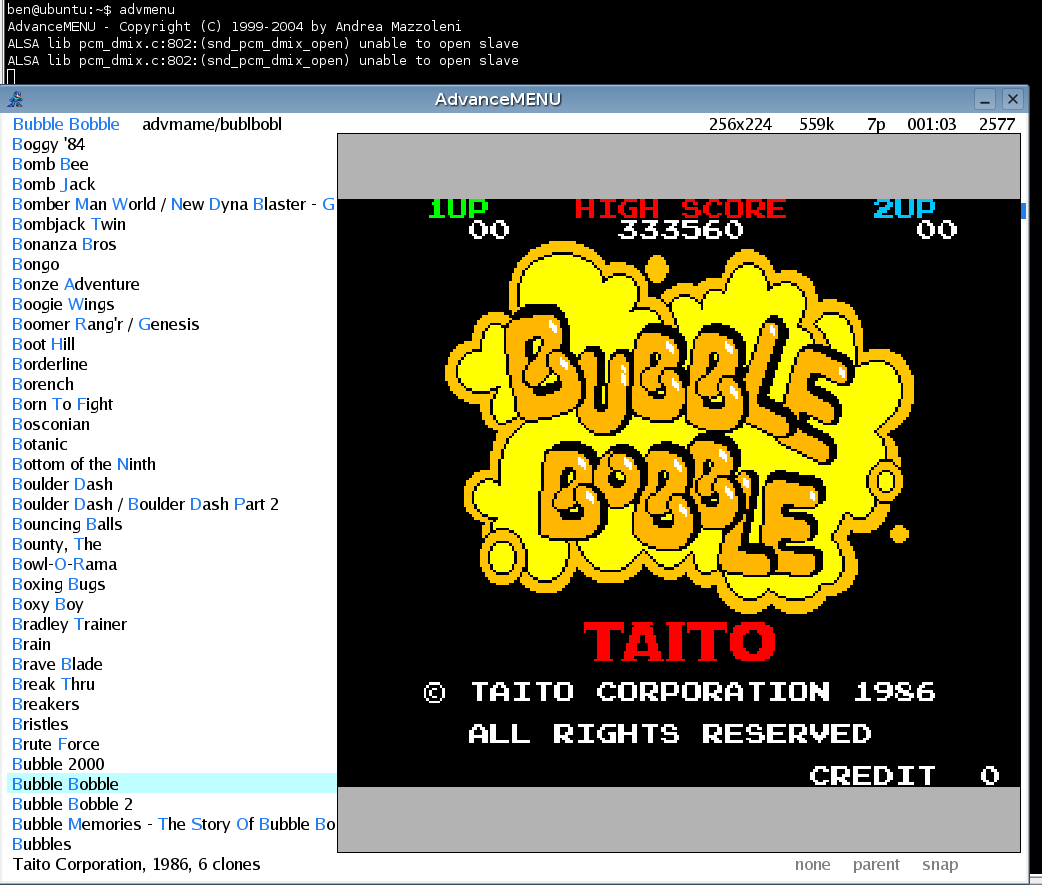This screenshot has width=1042, height=886.
Task: Open the AdvanceMENU window menu icon
Action: pos(15,100)
